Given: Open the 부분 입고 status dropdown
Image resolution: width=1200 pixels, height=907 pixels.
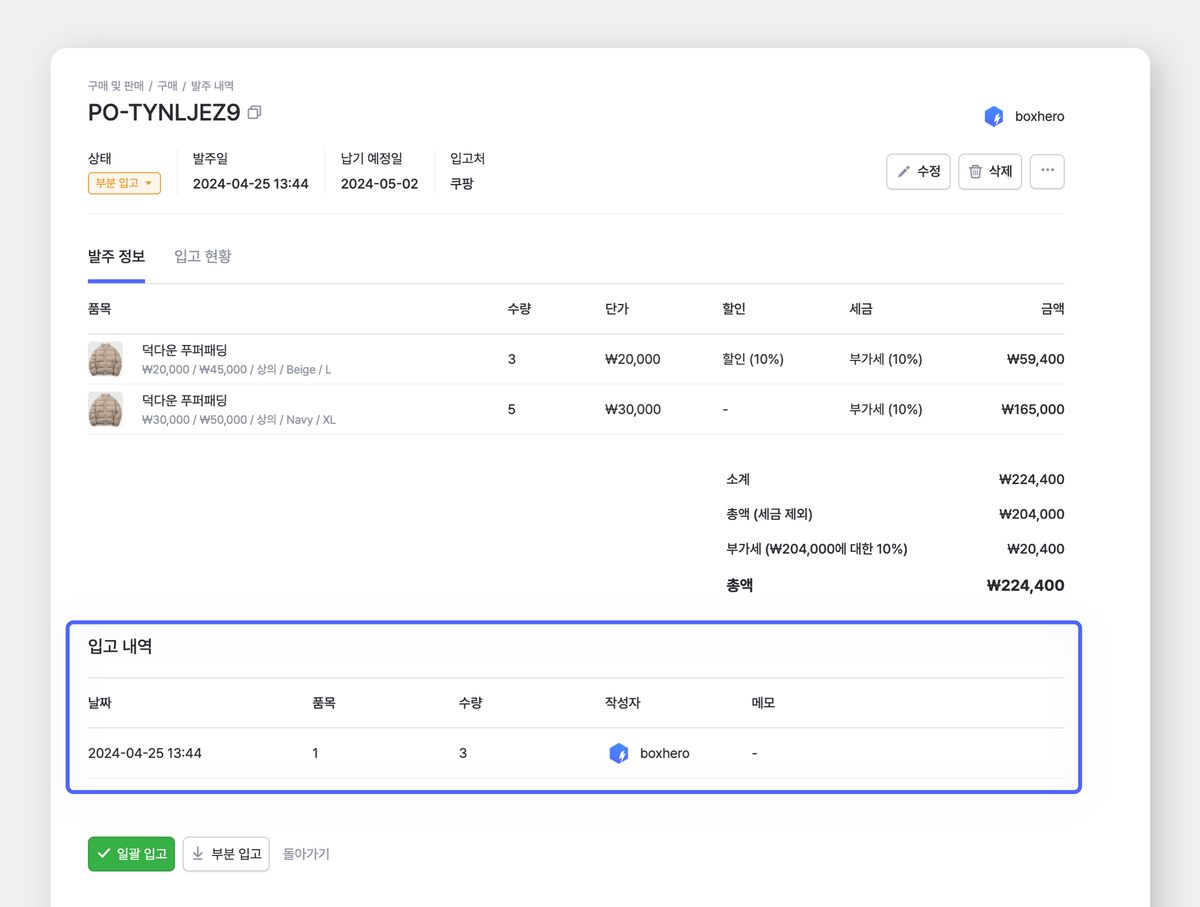Looking at the screenshot, I should [x=124, y=184].
